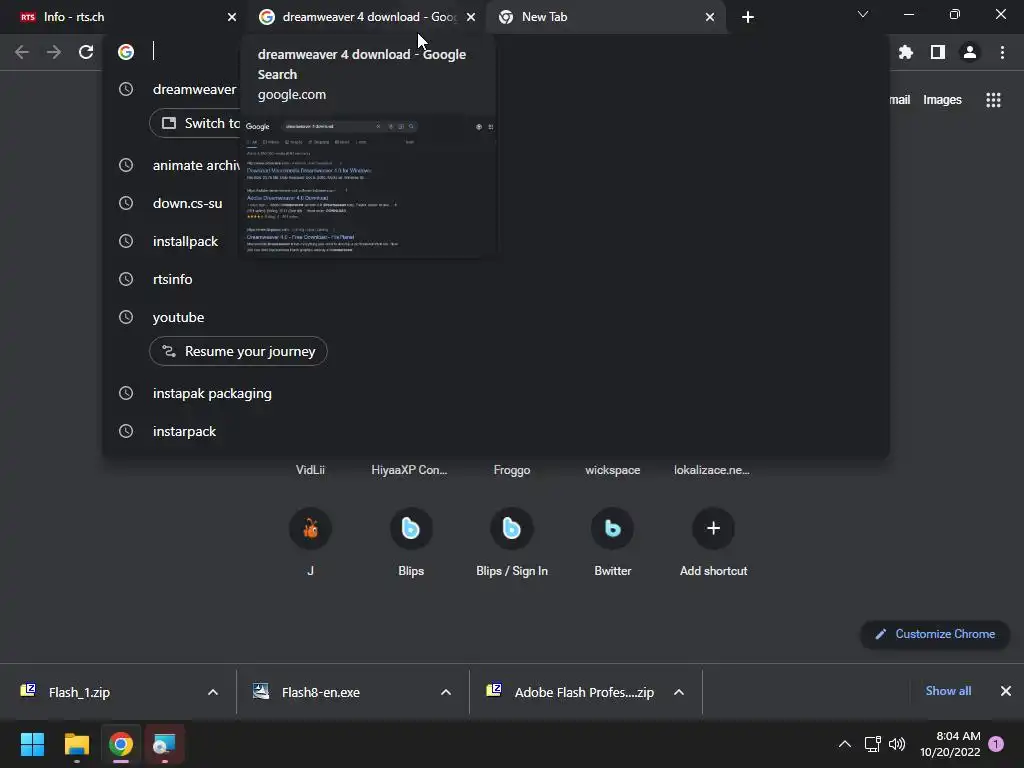Open the J shortcut tile
The height and width of the screenshot is (768, 1024).
[x=310, y=542]
